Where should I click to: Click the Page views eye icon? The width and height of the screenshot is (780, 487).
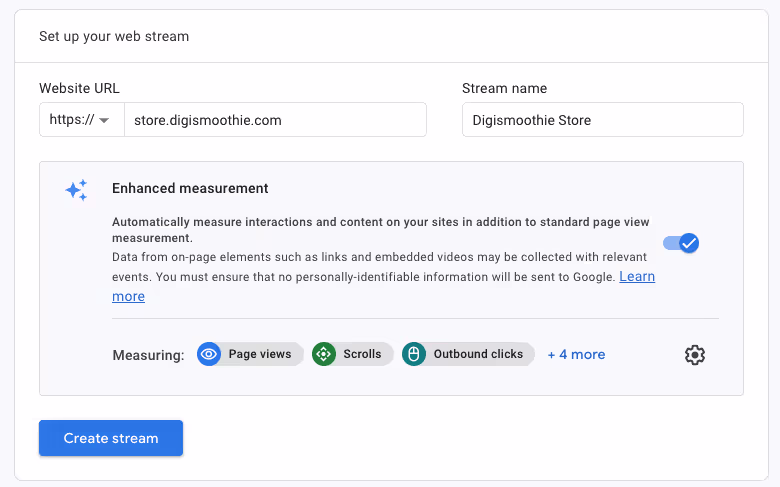(x=209, y=354)
